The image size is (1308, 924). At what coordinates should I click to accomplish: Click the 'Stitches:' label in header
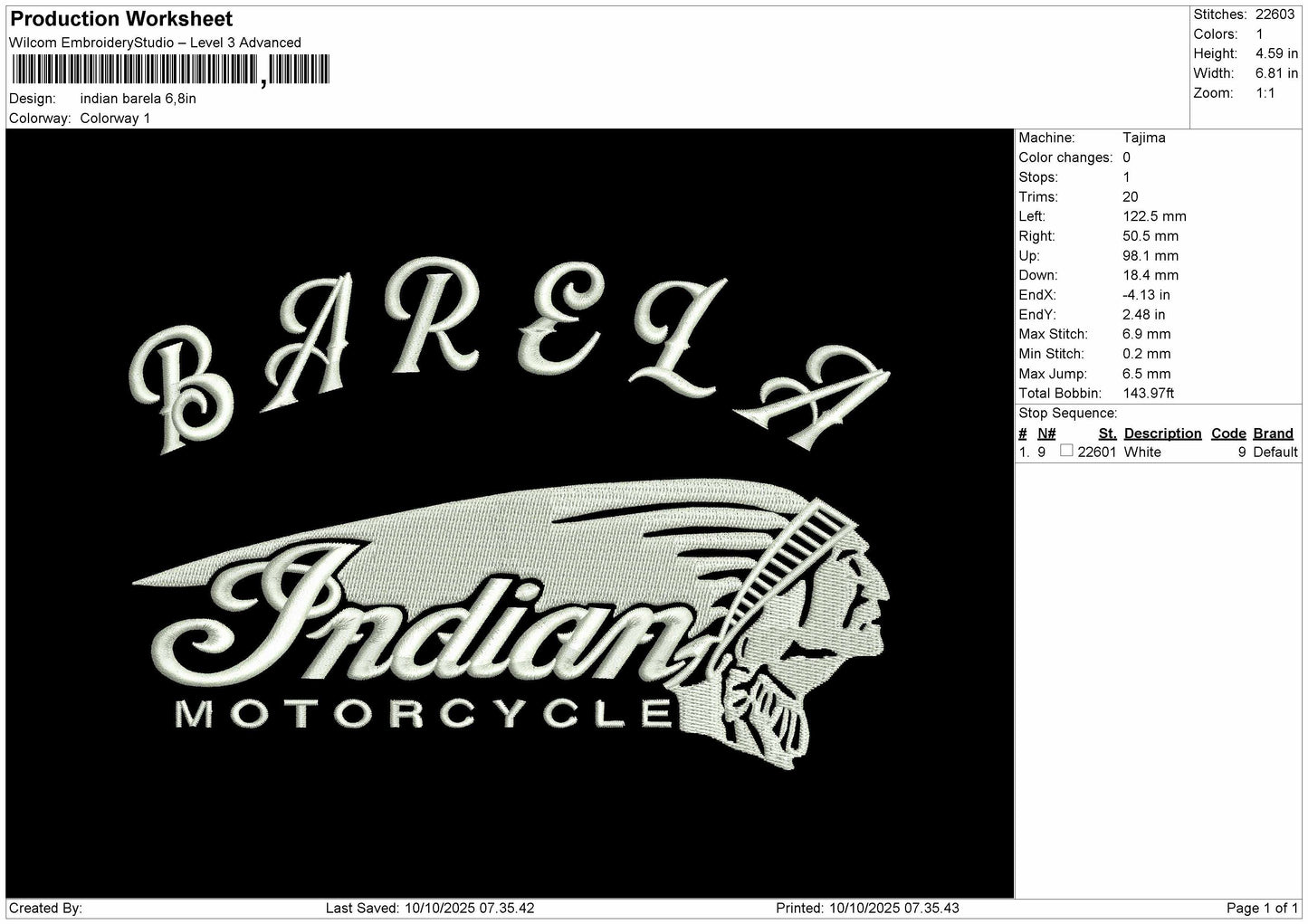click(1220, 14)
